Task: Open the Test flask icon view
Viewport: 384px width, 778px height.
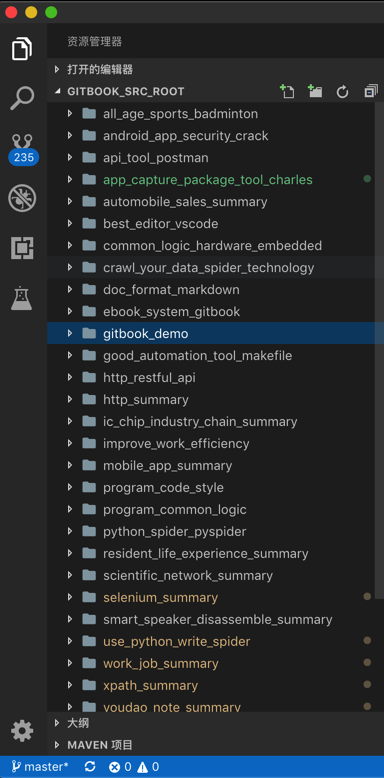Action: tap(22, 298)
